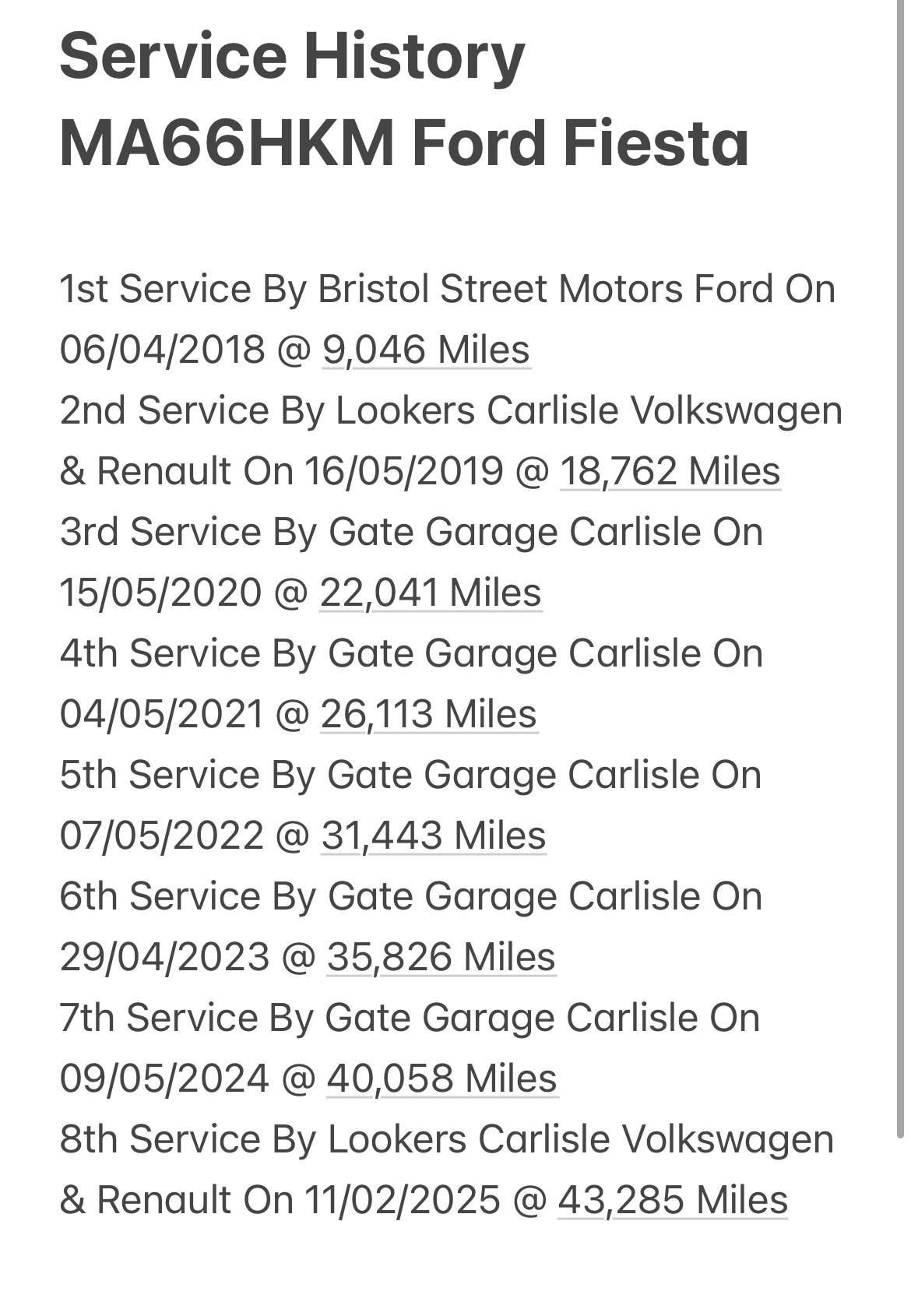The height and width of the screenshot is (1316, 911).
Task: Click the "MA66HKM Ford Fiesta" heading line
Action: pyautogui.click(x=403, y=143)
